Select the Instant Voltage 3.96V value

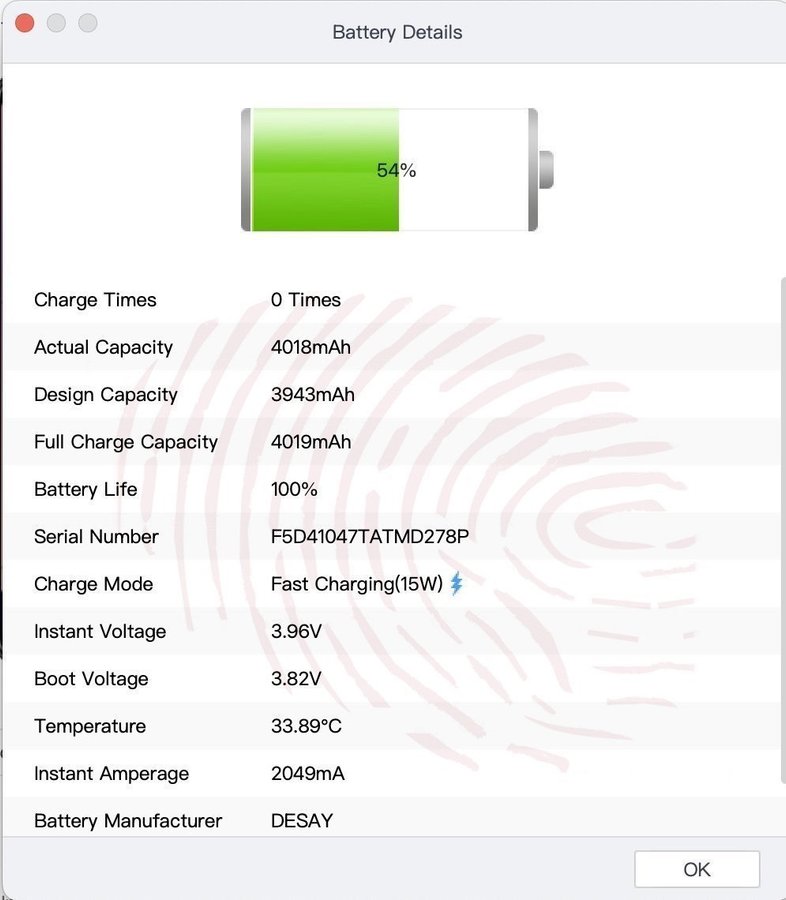tap(296, 632)
